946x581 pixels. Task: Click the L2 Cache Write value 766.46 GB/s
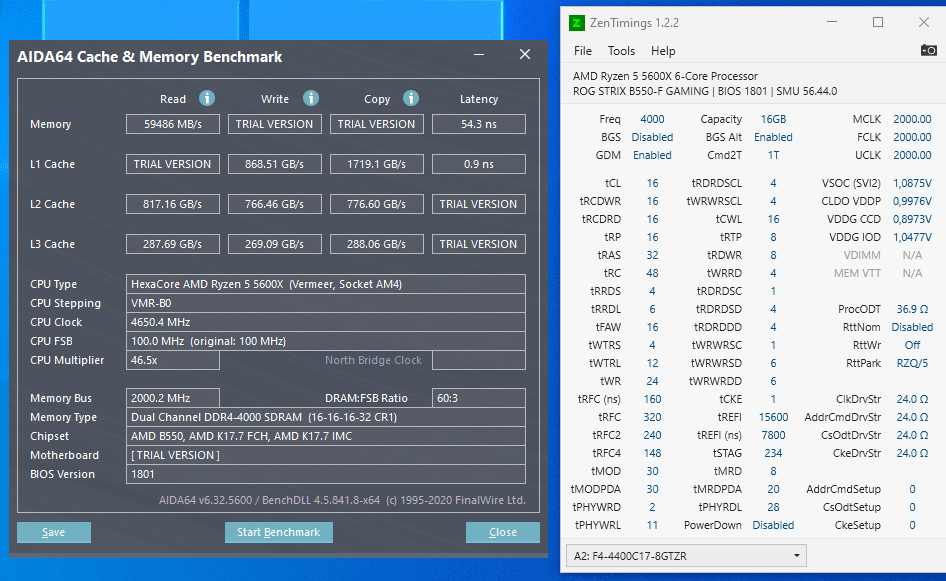275,204
